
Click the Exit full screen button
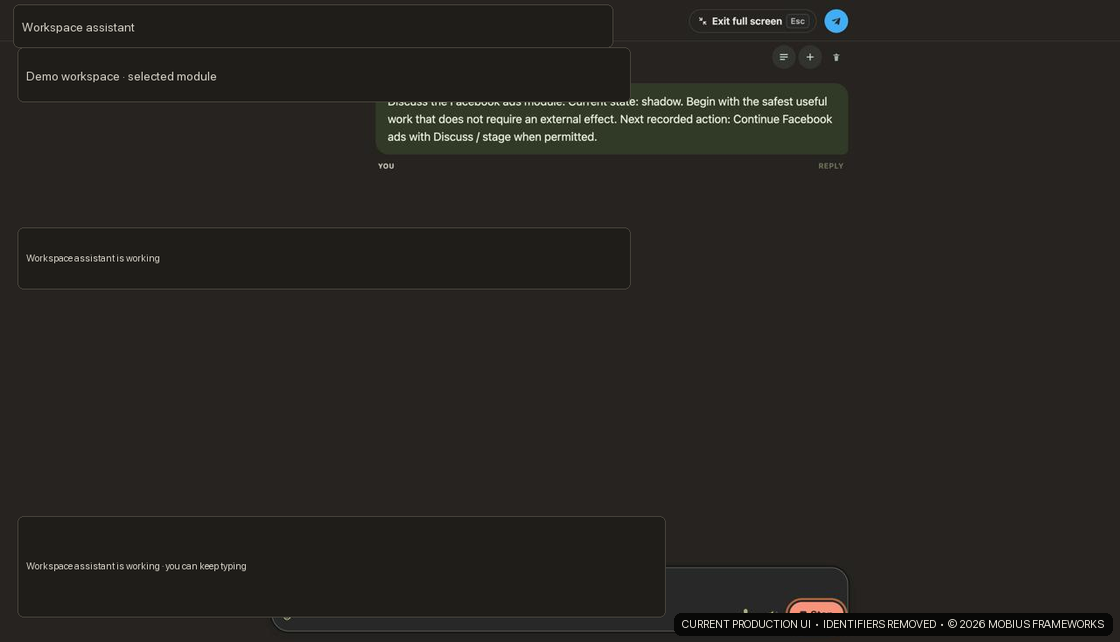[752, 21]
